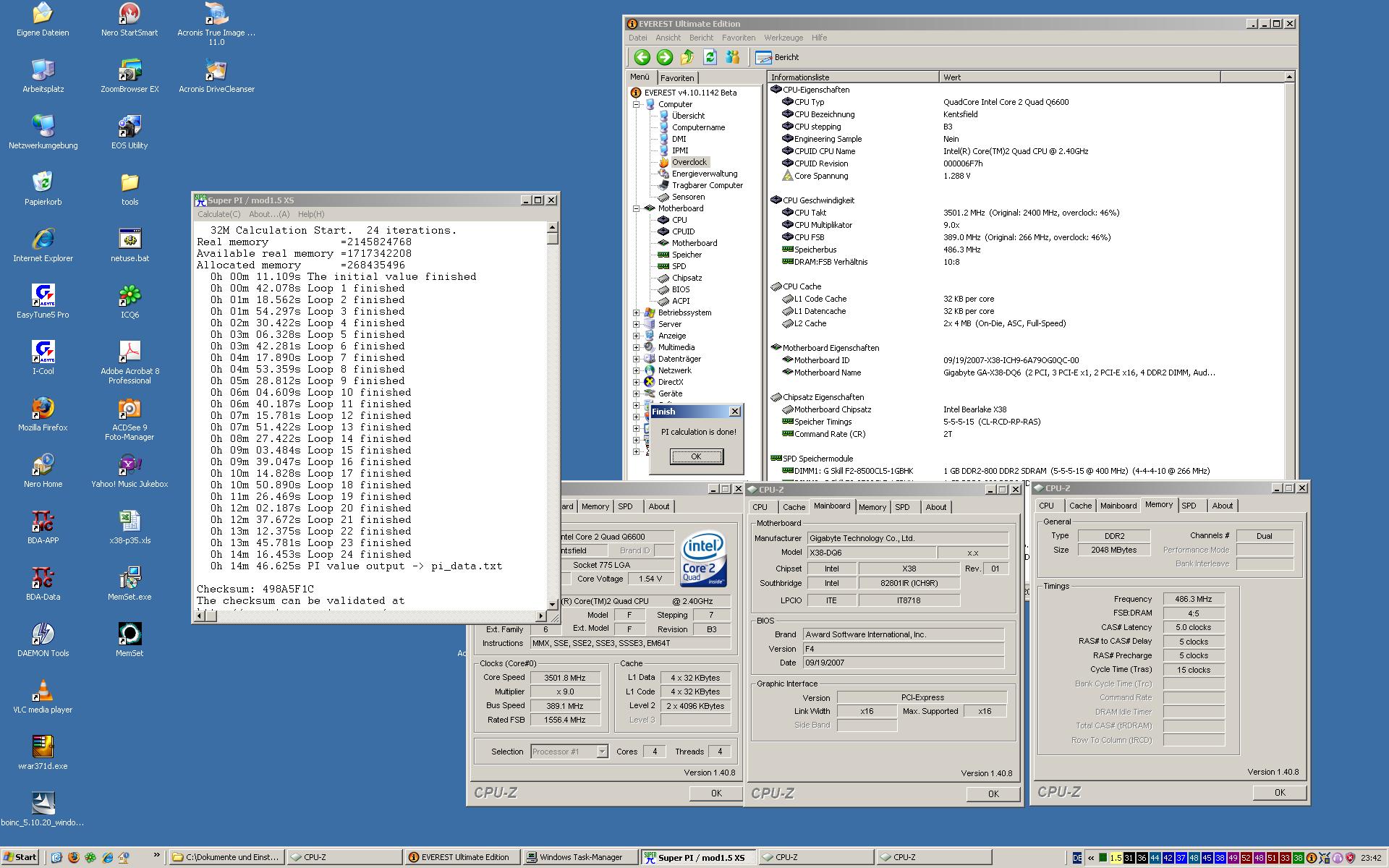This screenshot has width=1389, height=868.
Task: Open EasyTune5 Pro desktop icon
Action: click(x=43, y=302)
